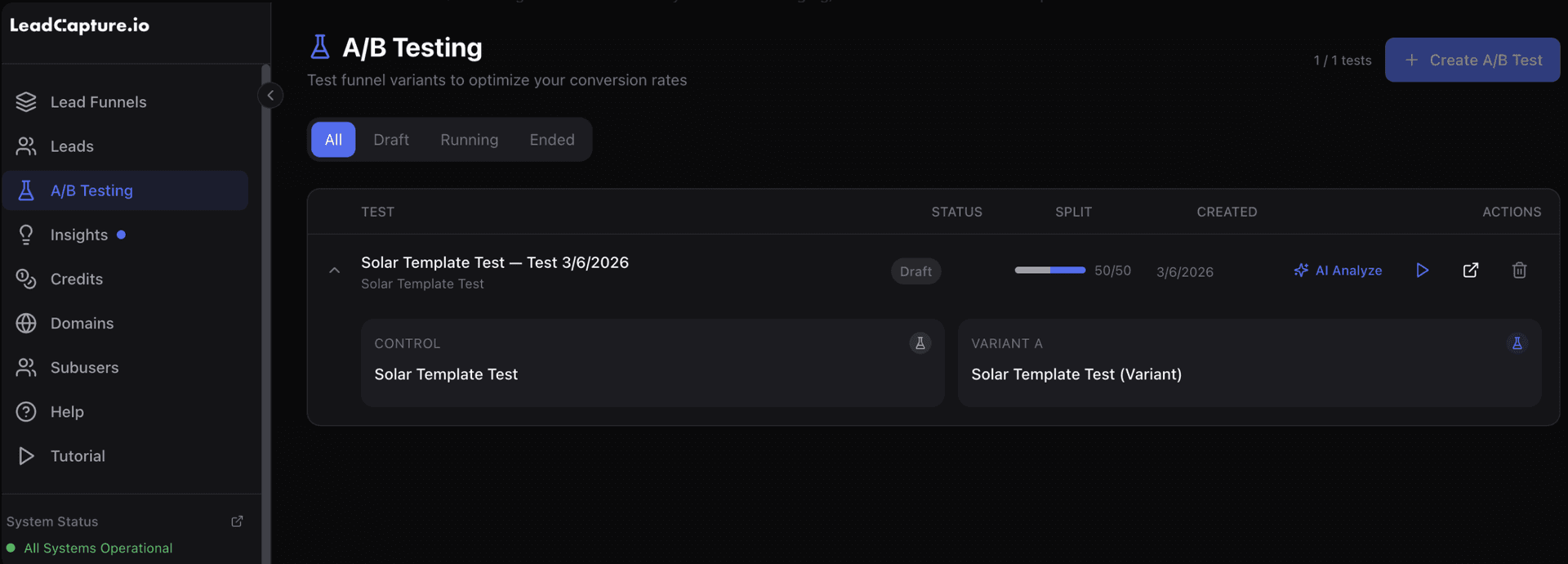Open System Status in external link
1568x564 pixels.
pyautogui.click(x=236, y=521)
